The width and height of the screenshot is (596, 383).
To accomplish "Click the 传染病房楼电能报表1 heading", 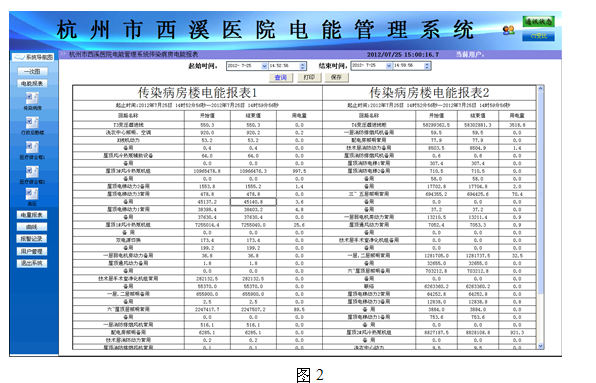I will [x=197, y=93].
